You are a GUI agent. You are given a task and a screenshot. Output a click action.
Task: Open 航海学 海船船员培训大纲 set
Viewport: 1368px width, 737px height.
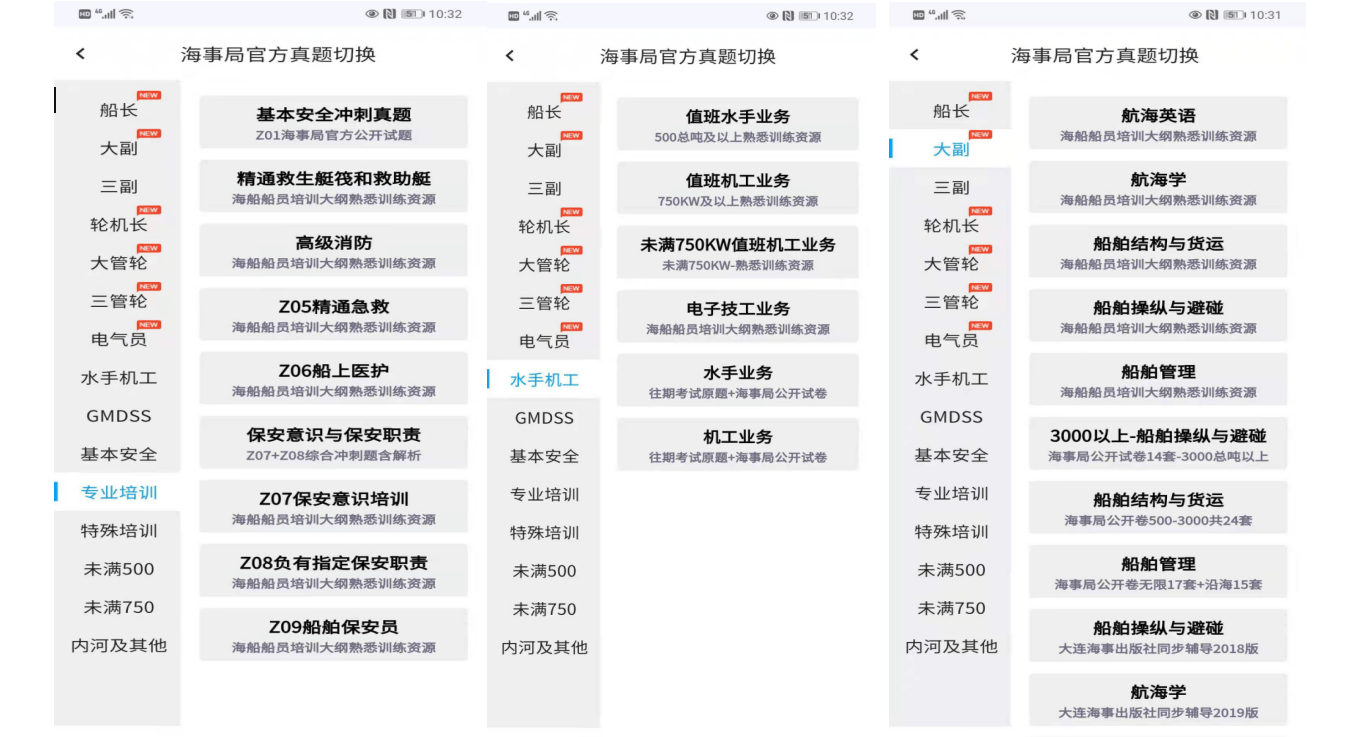click(1158, 188)
